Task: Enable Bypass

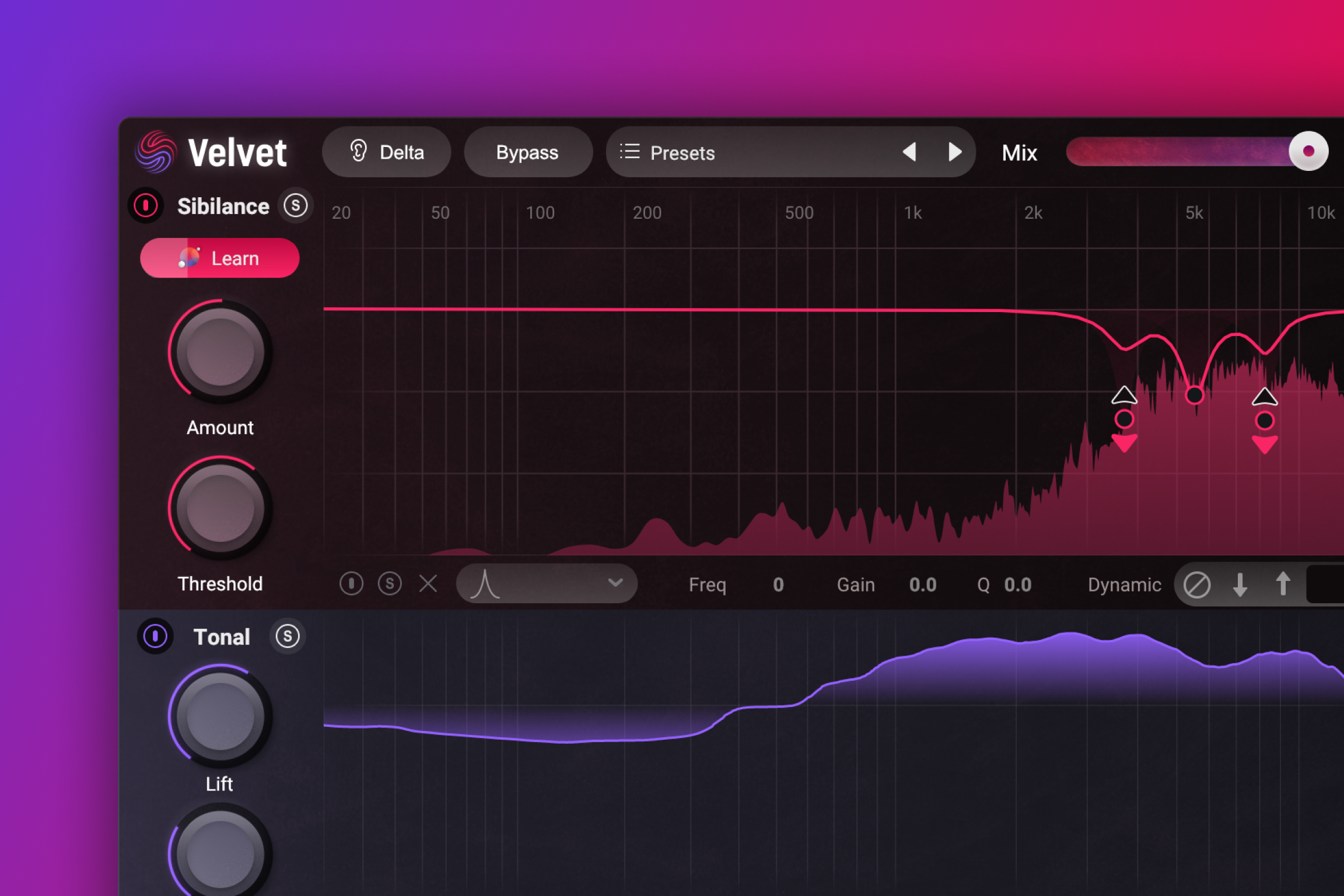Action: point(527,152)
